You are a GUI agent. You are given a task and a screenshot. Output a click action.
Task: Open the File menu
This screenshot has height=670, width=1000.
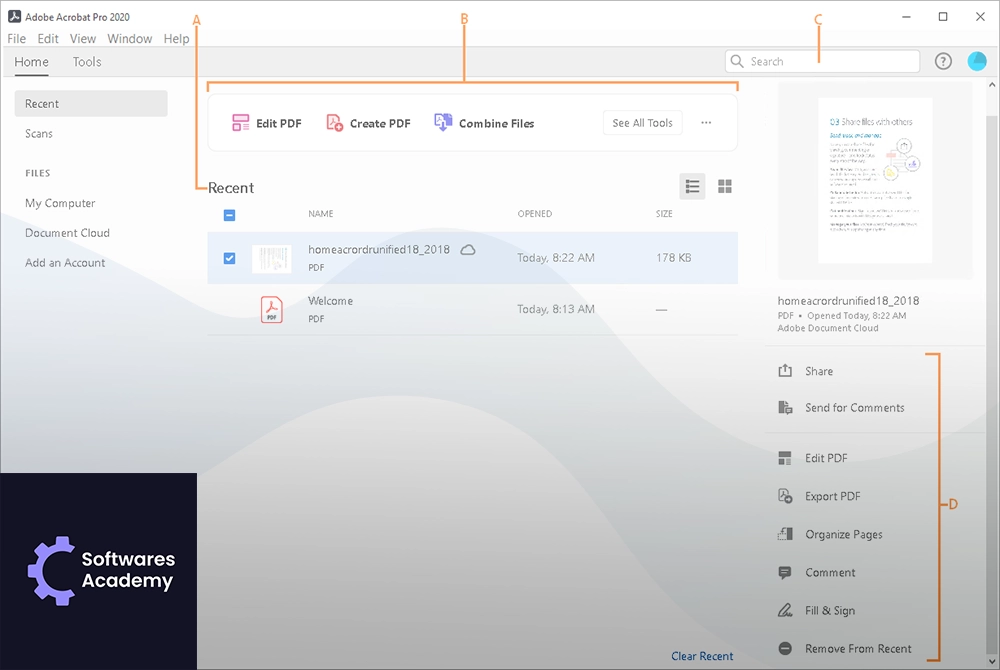point(17,38)
